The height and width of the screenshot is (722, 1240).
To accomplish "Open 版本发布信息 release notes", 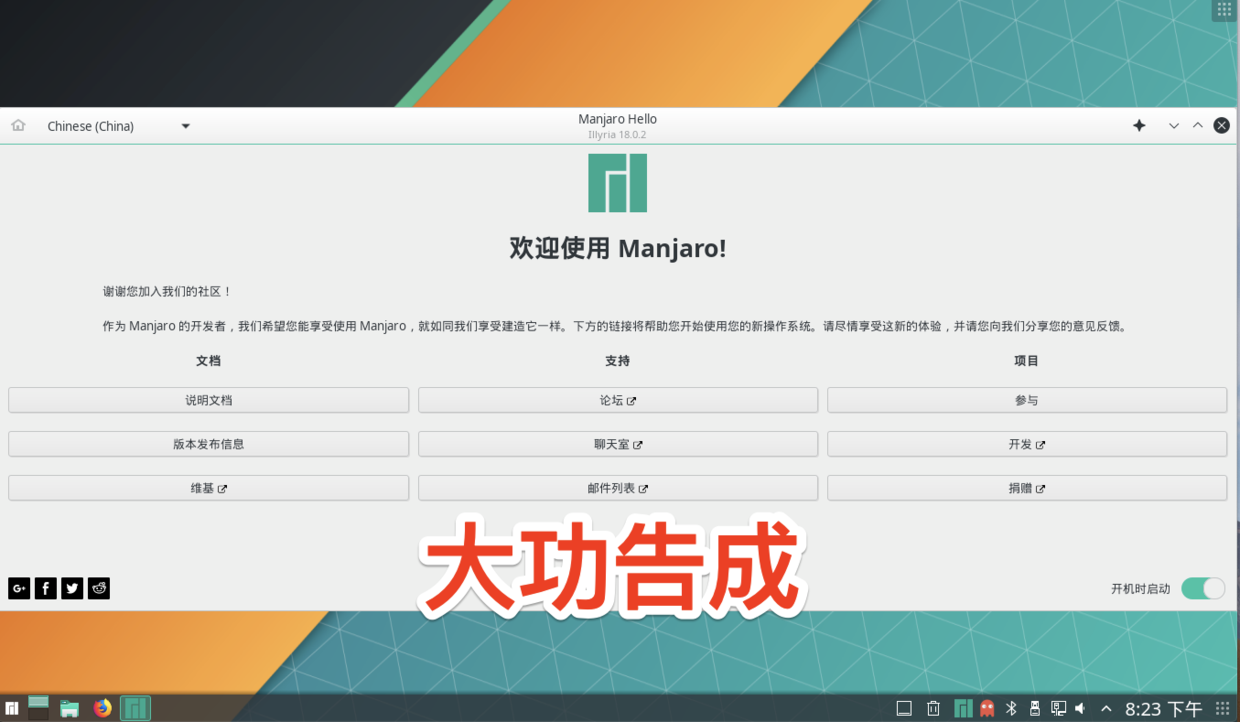I will 208,444.
